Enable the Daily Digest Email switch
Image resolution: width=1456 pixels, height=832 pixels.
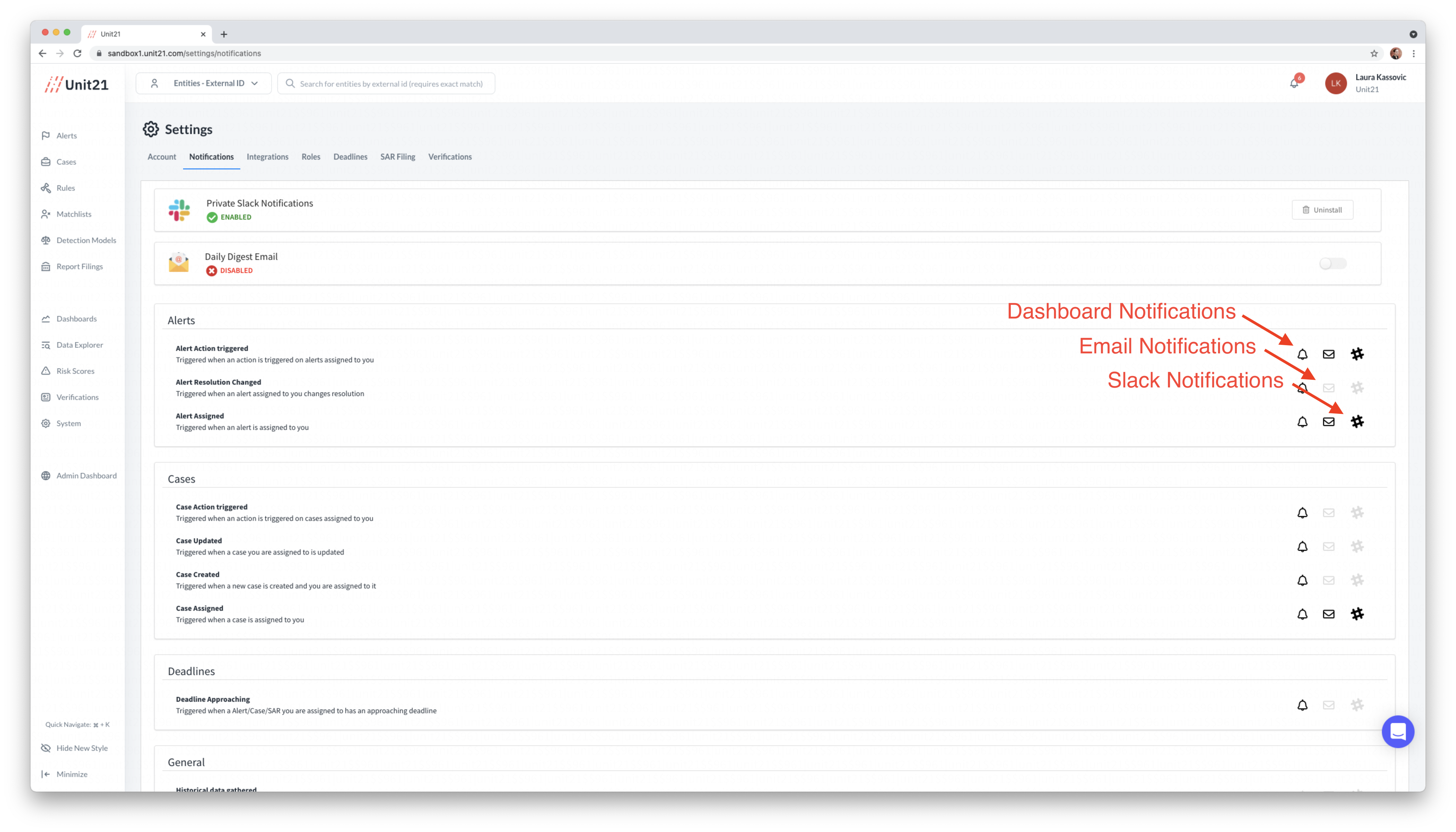click(x=1333, y=263)
